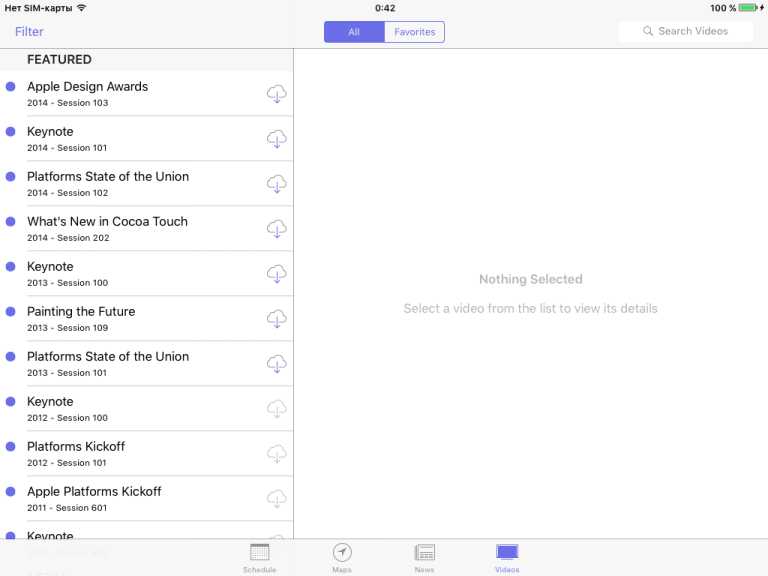
Task: Open Keynote 2014 Session 101 entry
Action: coord(146,139)
